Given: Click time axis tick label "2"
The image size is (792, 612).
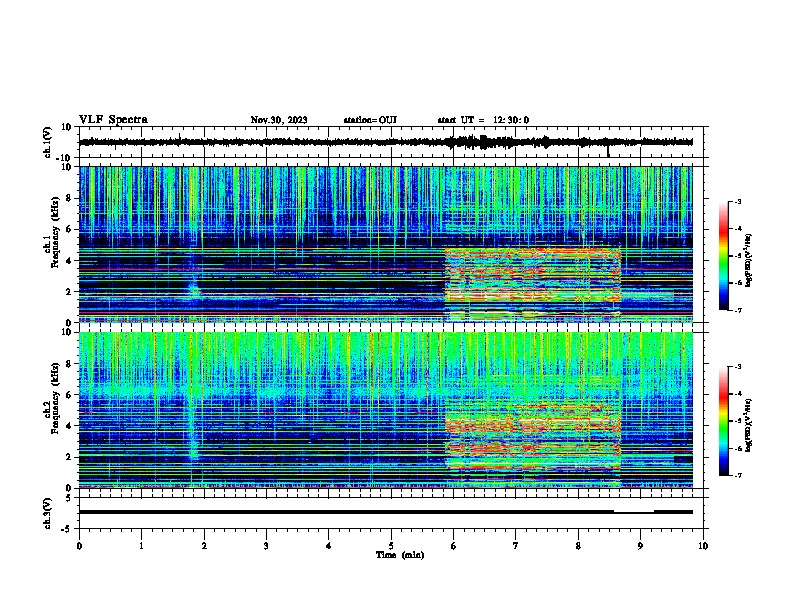Looking at the screenshot, I should [204, 546].
